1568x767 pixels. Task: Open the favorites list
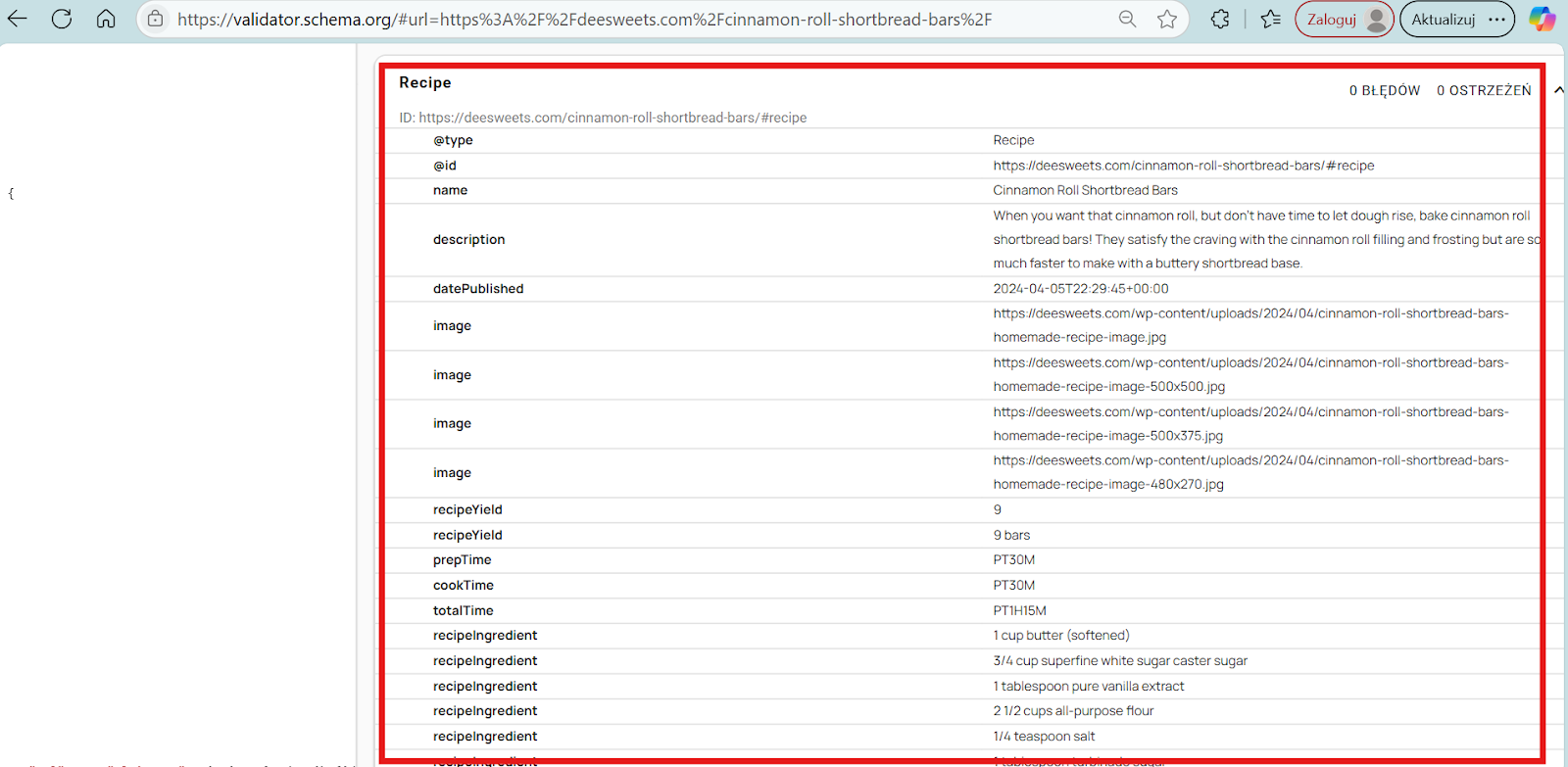(x=1271, y=19)
